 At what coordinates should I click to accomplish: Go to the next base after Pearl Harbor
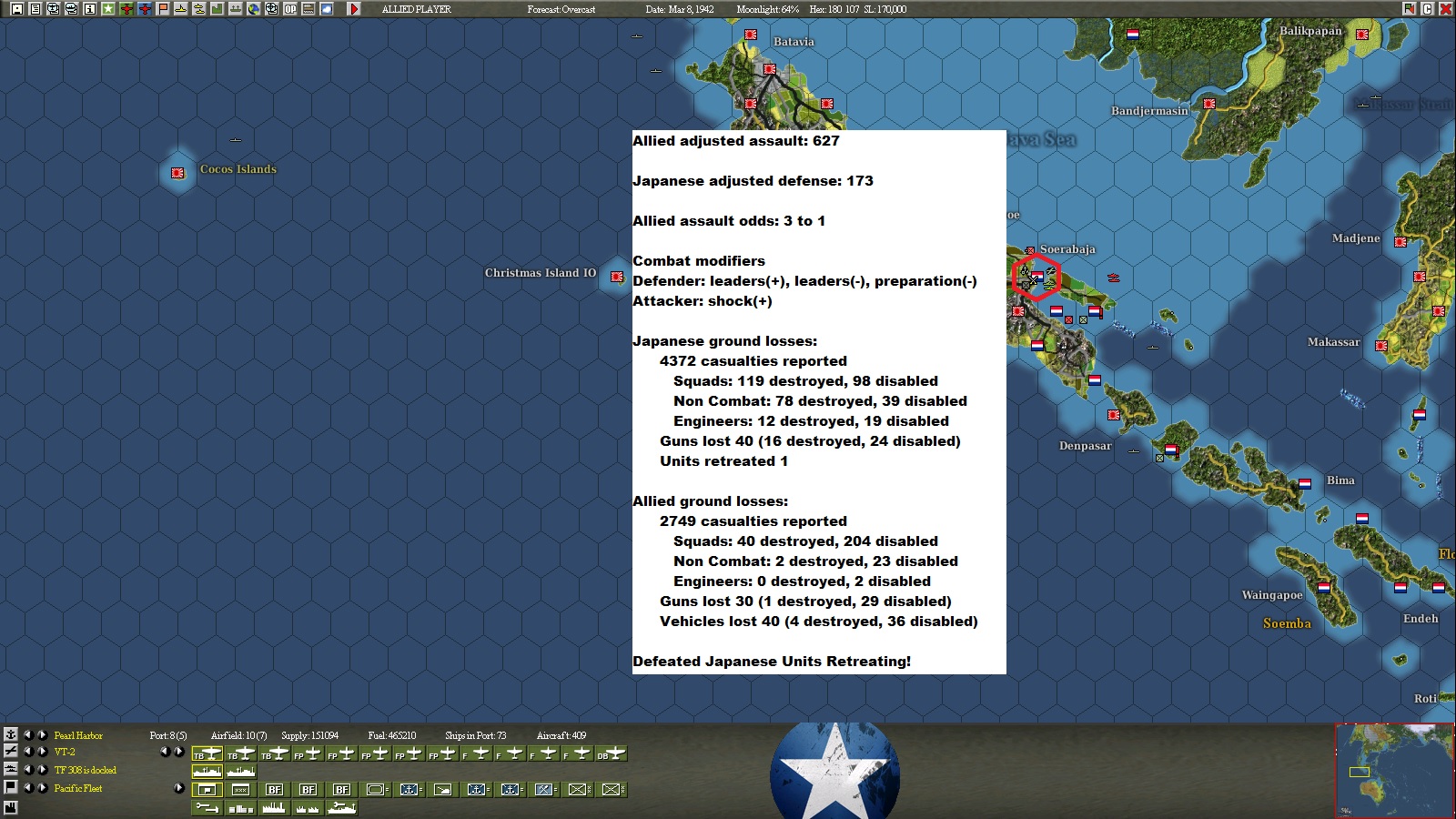pyautogui.click(x=42, y=734)
